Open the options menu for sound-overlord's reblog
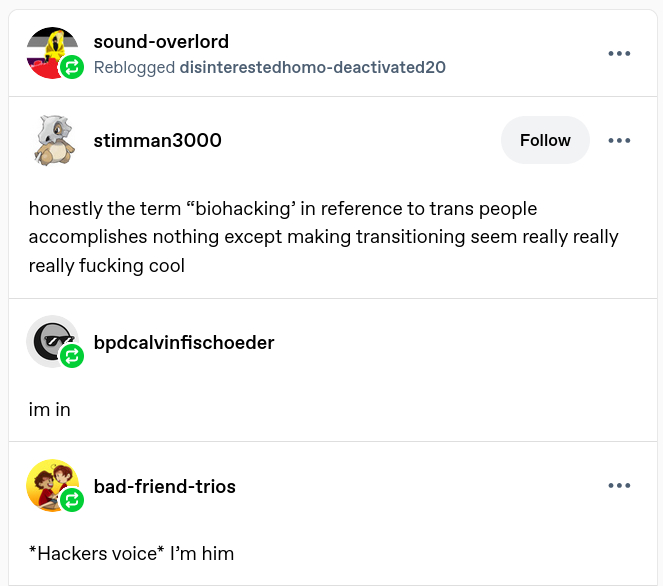Image resolution: width=663 pixels, height=586 pixels. (x=619, y=53)
